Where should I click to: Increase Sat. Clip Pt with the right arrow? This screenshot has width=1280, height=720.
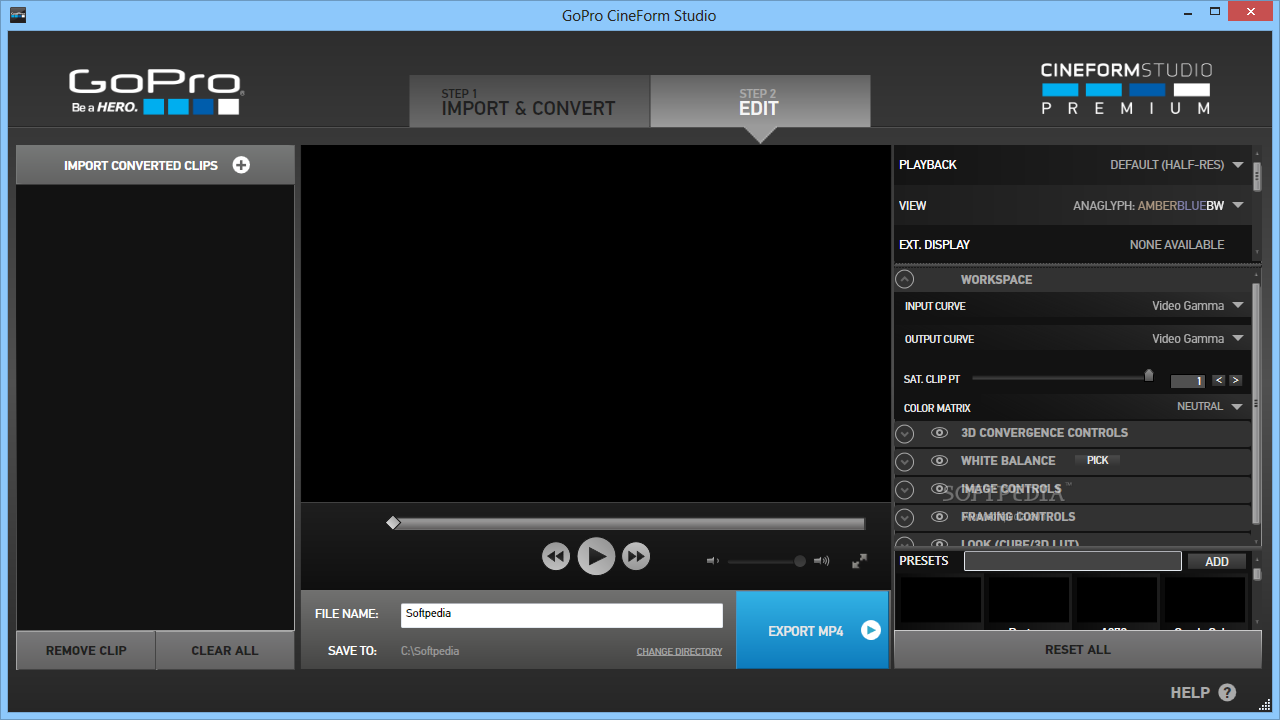pyautogui.click(x=1236, y=380)
